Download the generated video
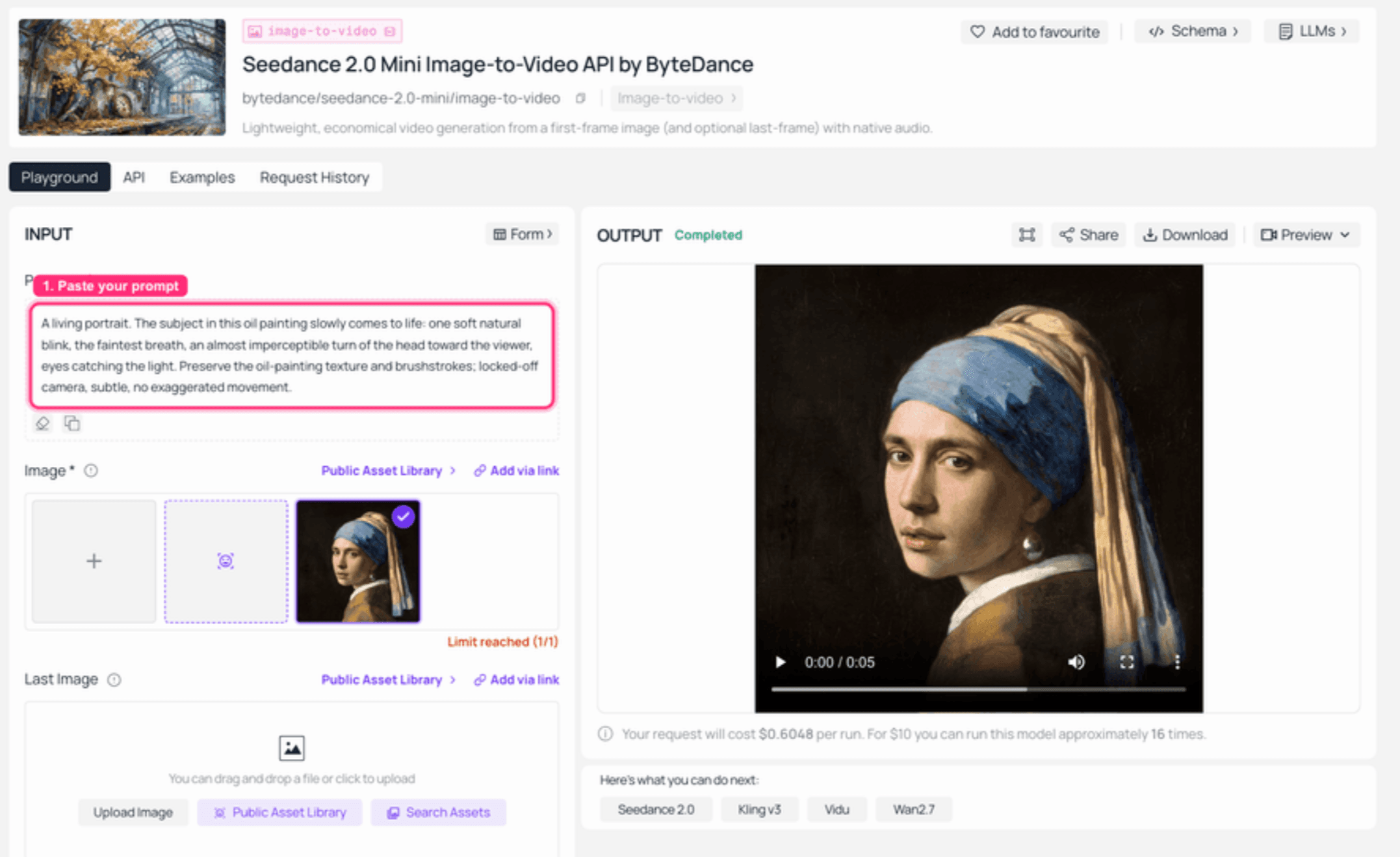Viewport: 1400px width, 857px height. click(x=1186, y=235)
